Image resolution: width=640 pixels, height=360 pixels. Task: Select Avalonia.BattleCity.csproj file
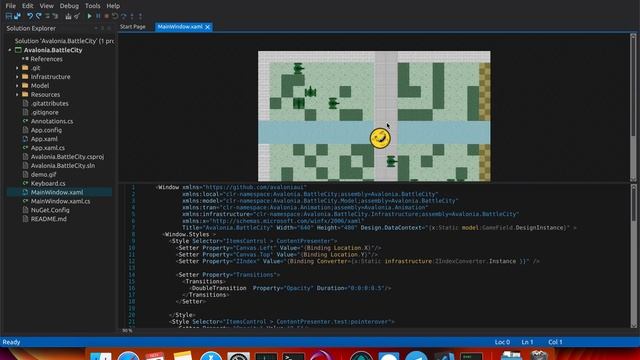click(x=67, y=157)
